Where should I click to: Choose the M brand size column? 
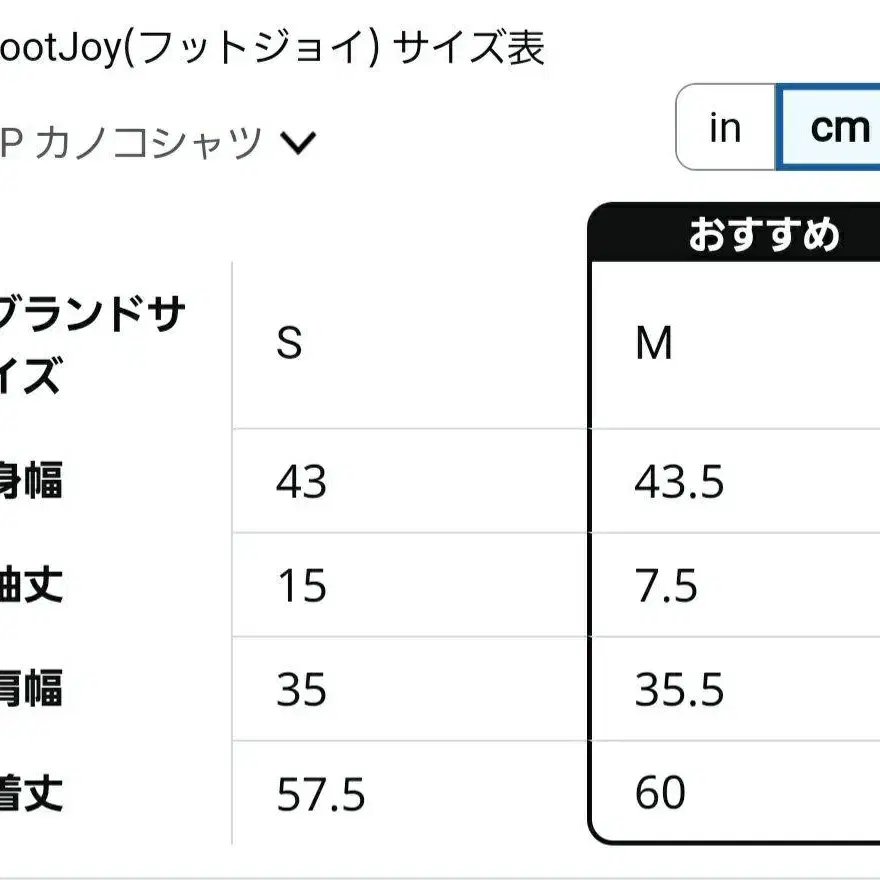pyautogui.click(x=654, y=344)
